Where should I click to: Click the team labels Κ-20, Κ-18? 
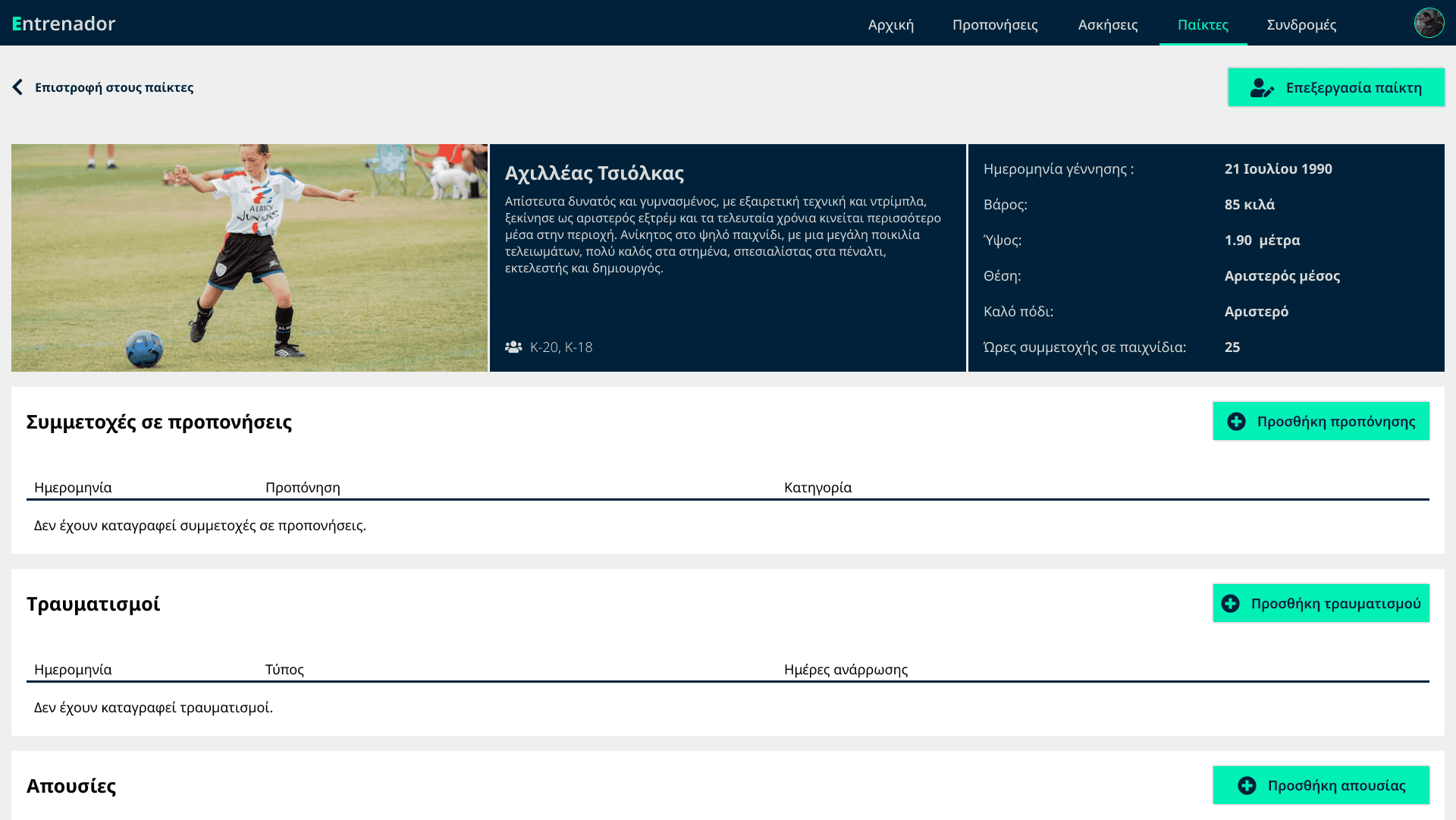(x=561, y=347)
